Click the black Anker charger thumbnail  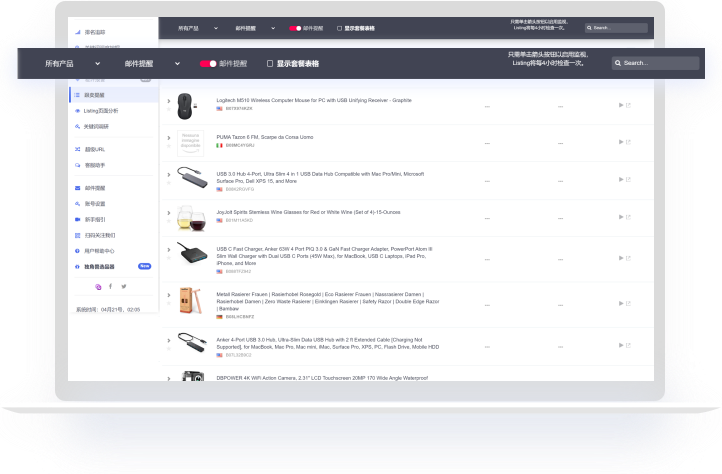point(192,253)
